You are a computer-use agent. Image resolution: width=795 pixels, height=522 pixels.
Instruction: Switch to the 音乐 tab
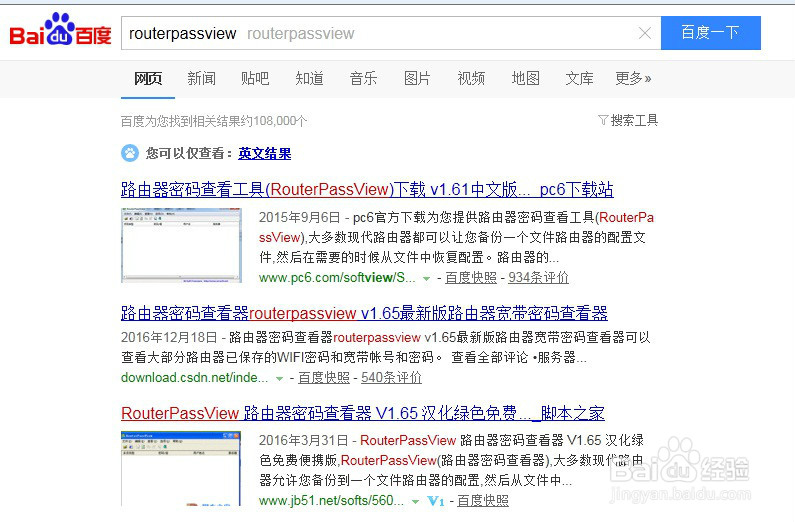pos(363,79)
